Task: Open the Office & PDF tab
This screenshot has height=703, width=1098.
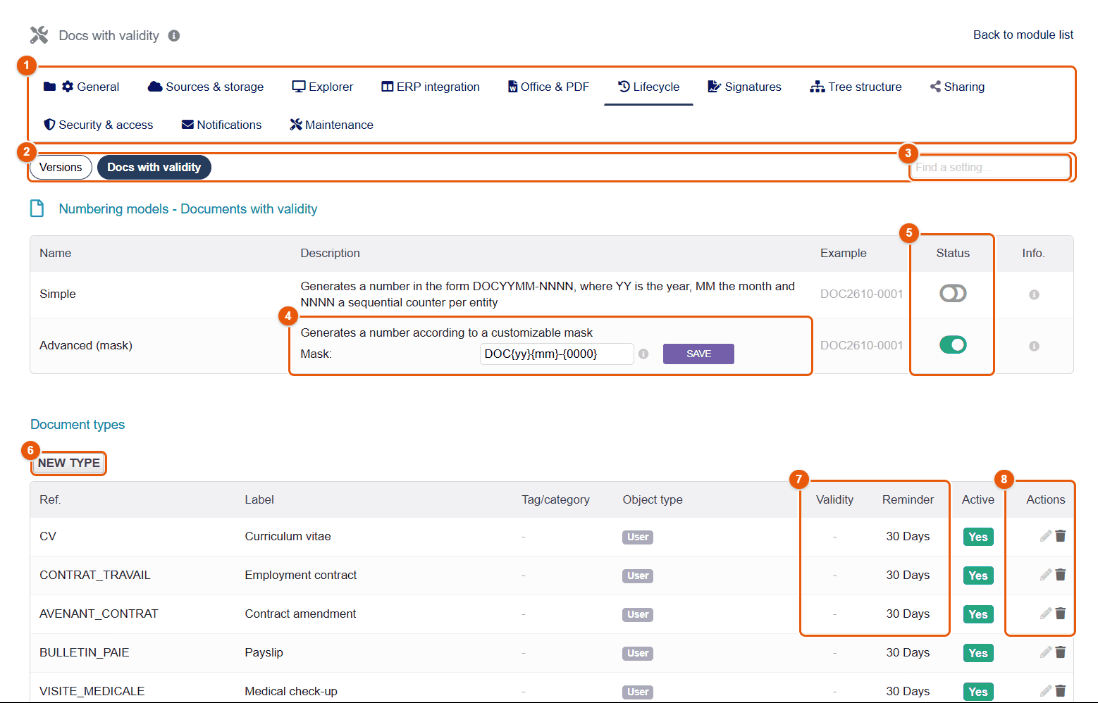Action: [x=548, y=87]
